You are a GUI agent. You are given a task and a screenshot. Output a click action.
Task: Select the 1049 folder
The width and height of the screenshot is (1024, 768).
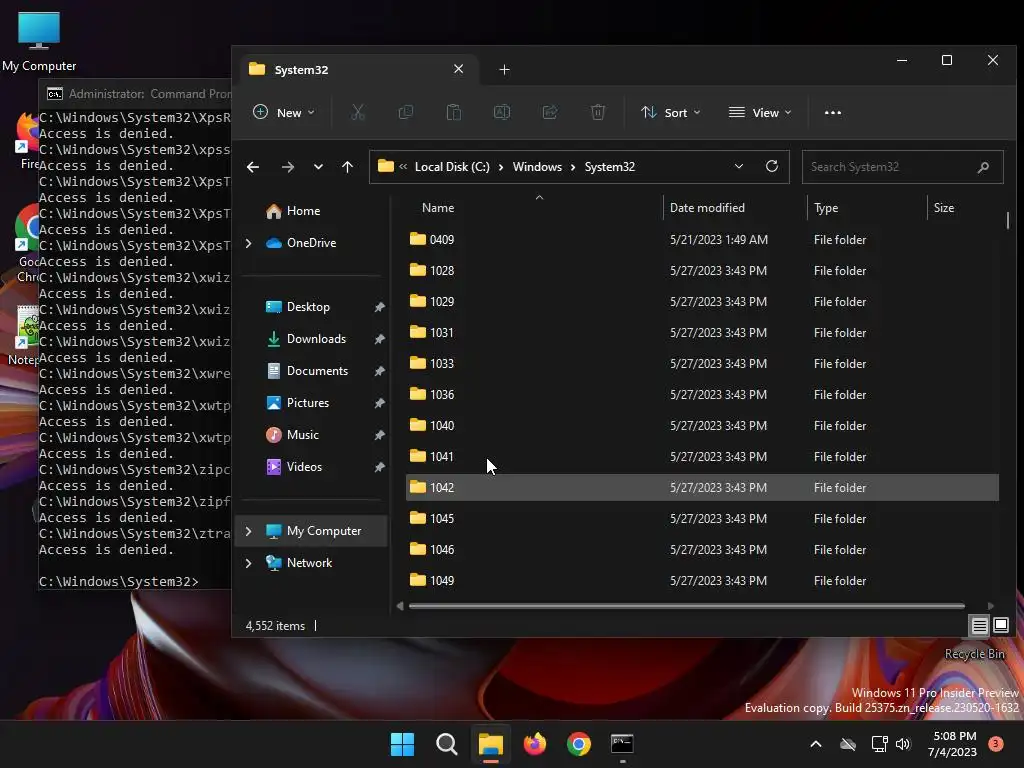click(702, 581)
